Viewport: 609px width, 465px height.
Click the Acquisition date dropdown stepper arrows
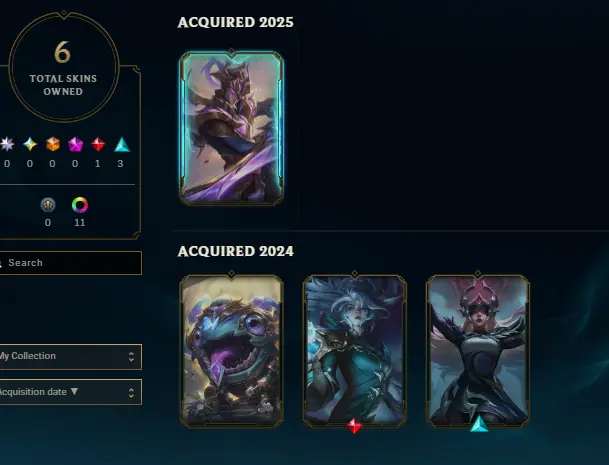click(131, 392)
